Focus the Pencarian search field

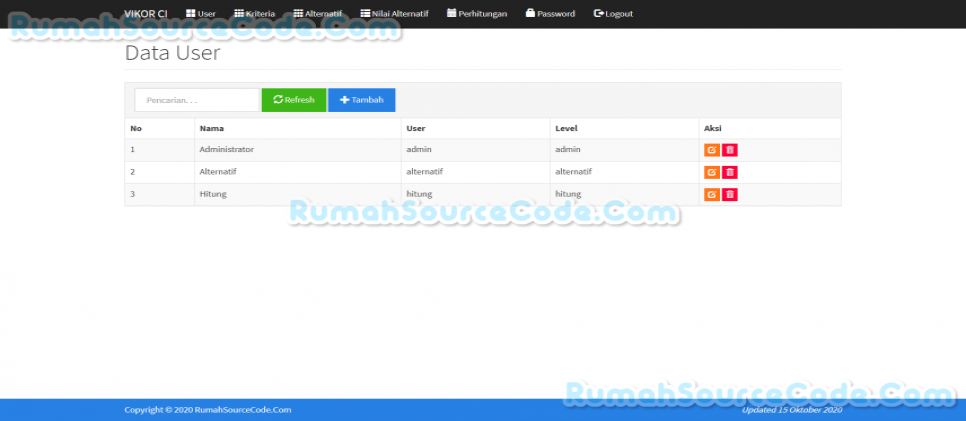click(197, 100)
